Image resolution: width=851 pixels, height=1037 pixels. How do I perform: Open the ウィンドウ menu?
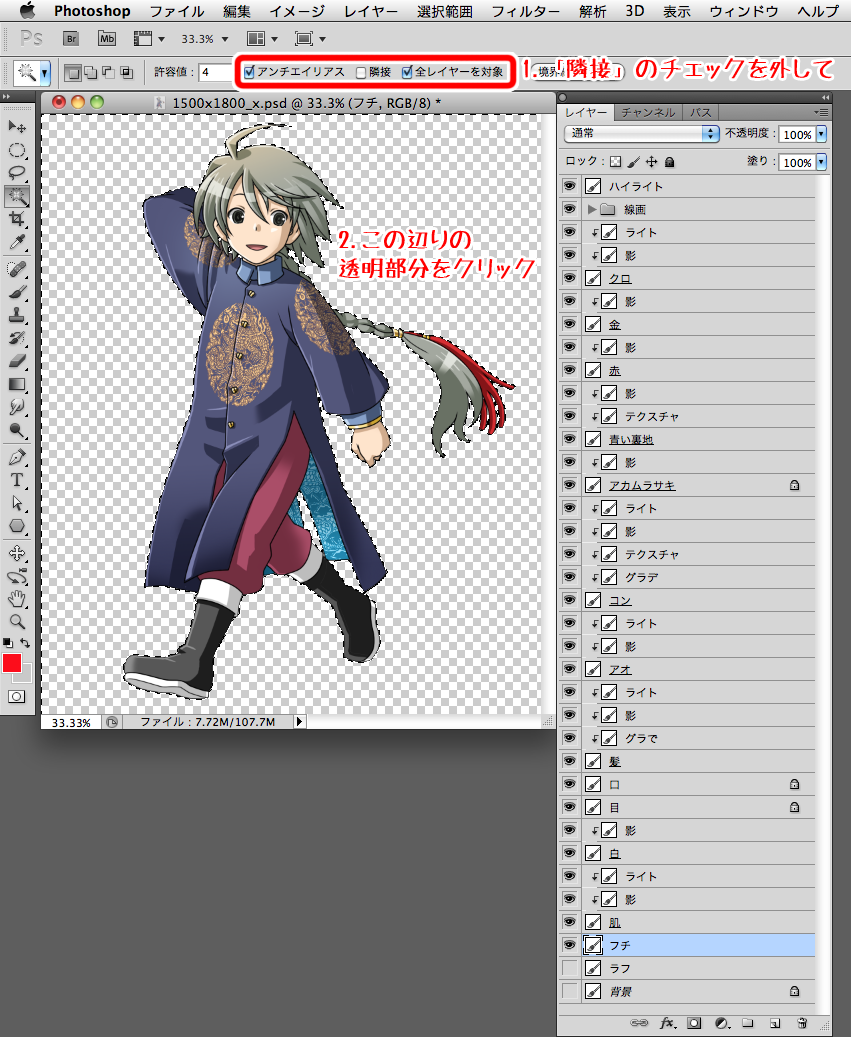coord(744,11)
